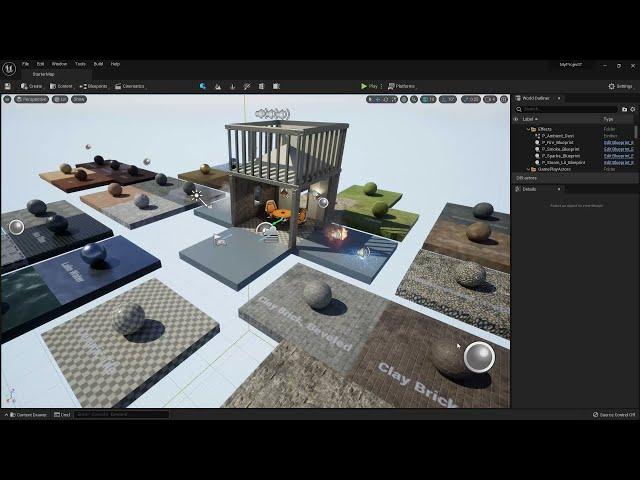Switch to Landscape mode icon
The height and width of the screenshot is (480, 640).
[x=218, y=86]
